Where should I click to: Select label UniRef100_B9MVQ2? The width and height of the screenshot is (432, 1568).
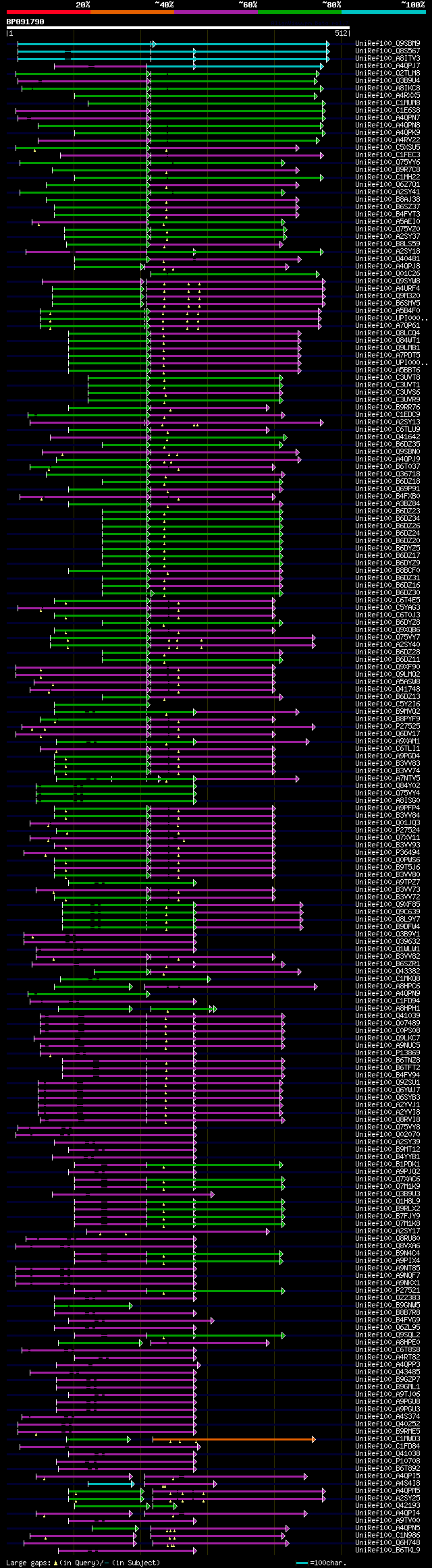(x=387, y=712)
